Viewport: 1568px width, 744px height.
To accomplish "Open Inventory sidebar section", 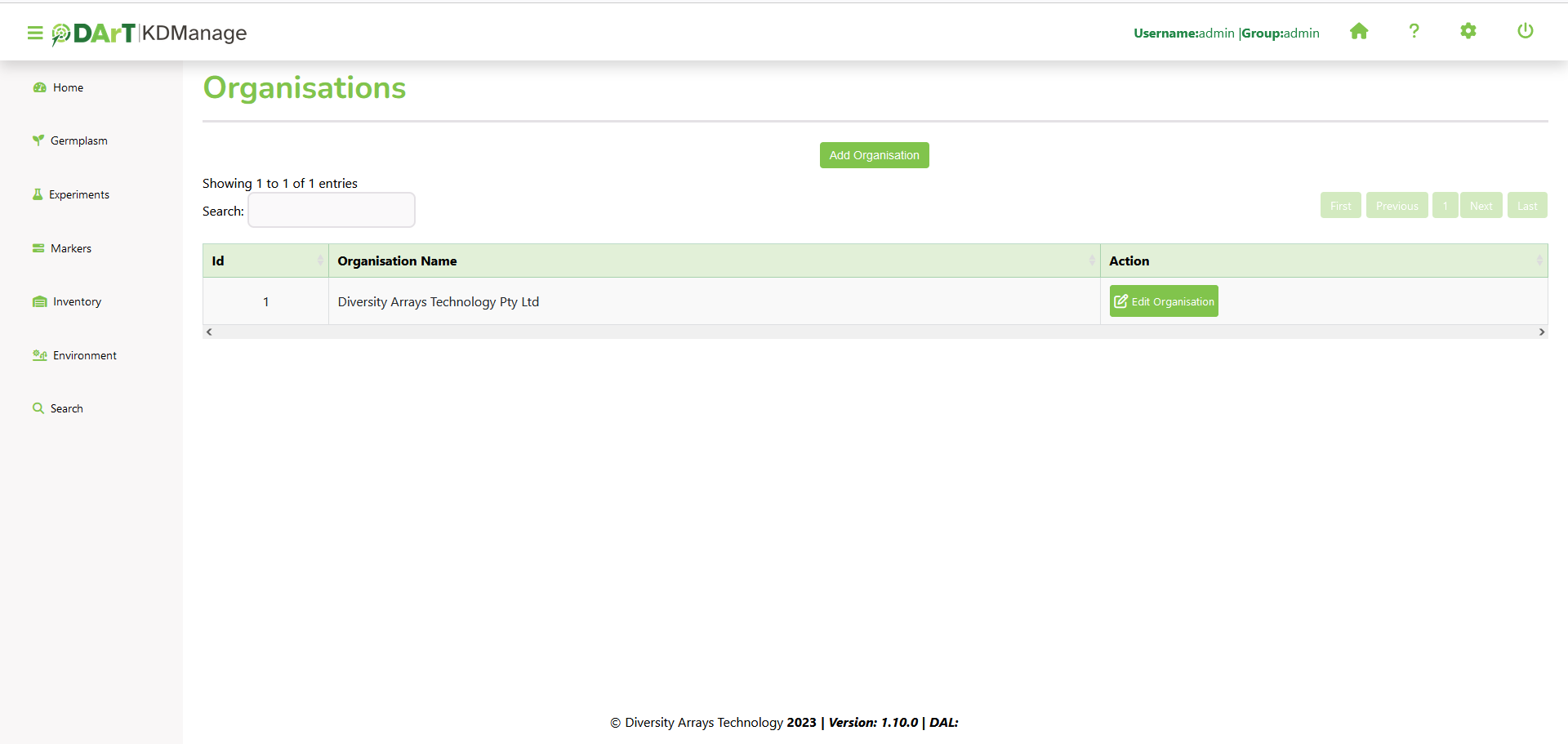I will pos(77,302).
